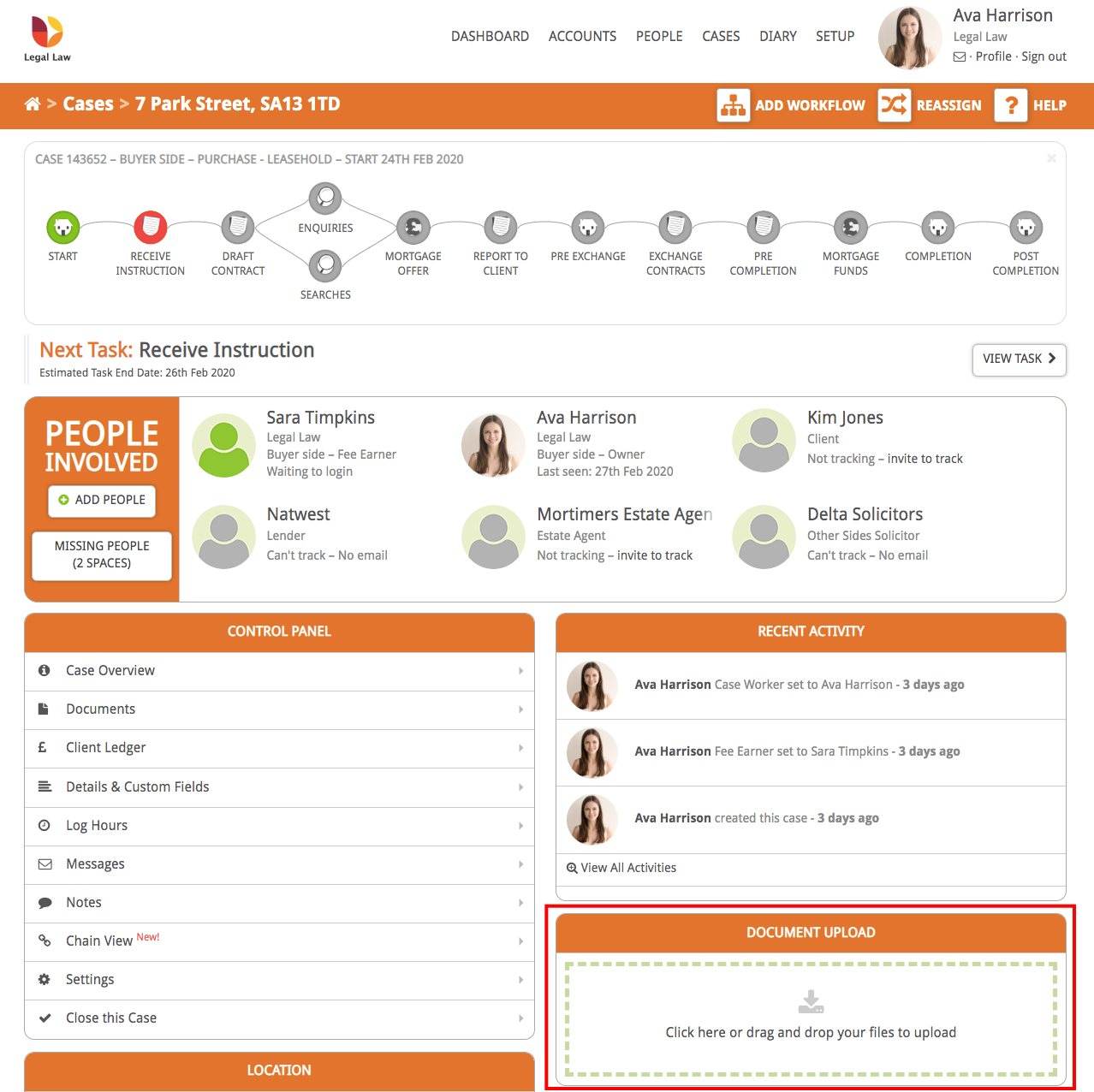Click the home breadcrumb icon
Viewport: 1094px width, 1092px height.
[x=33, y=104]
